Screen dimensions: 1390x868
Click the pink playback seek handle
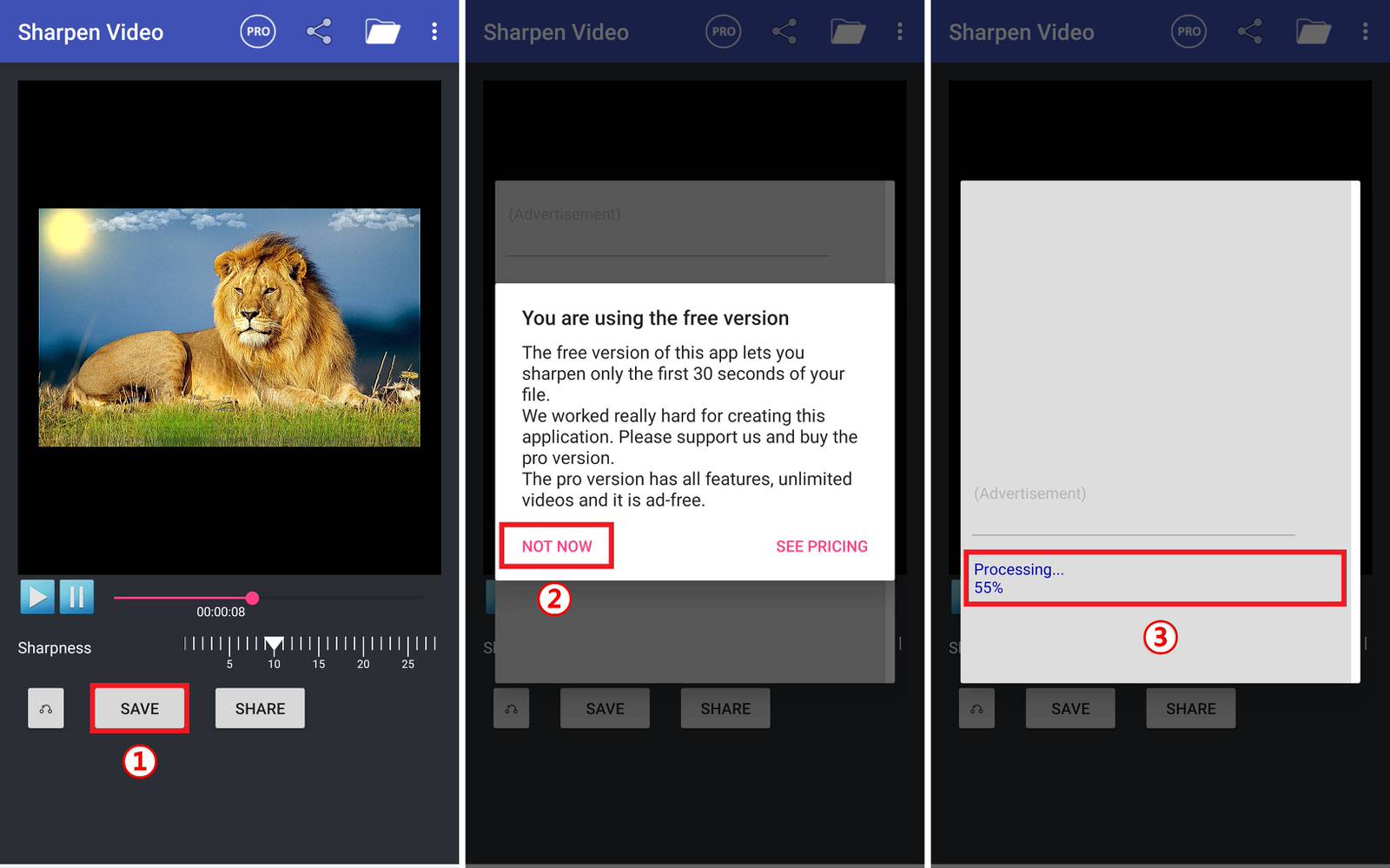point(252,598)
